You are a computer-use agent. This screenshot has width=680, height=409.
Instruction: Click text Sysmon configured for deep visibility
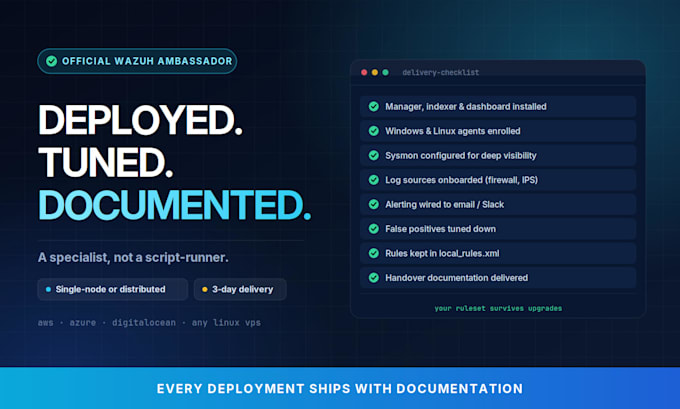pyautogui.click(x=461, y=156)
